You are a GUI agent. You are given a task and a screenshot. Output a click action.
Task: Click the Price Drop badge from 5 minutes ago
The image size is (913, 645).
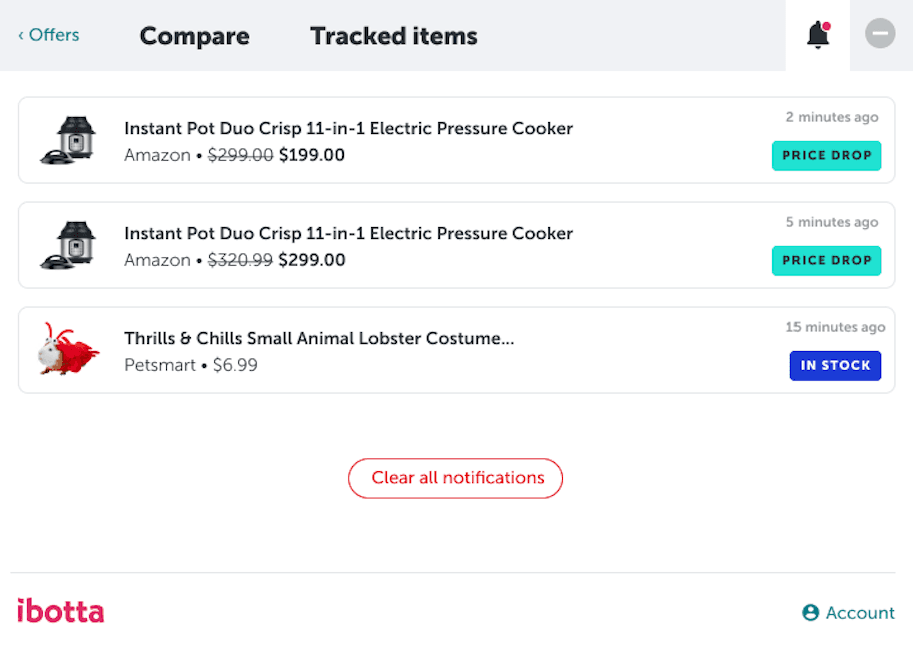click(x=826, y=261)
